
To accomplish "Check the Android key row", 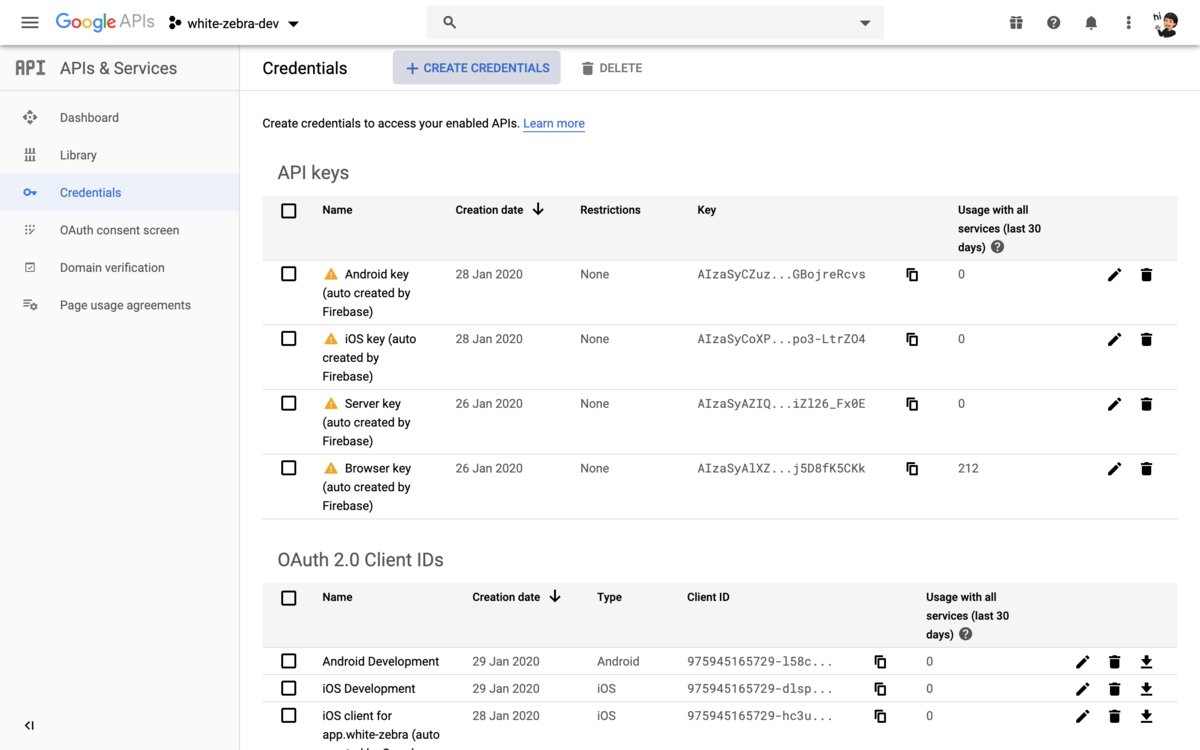I will [x=289, y=274].
